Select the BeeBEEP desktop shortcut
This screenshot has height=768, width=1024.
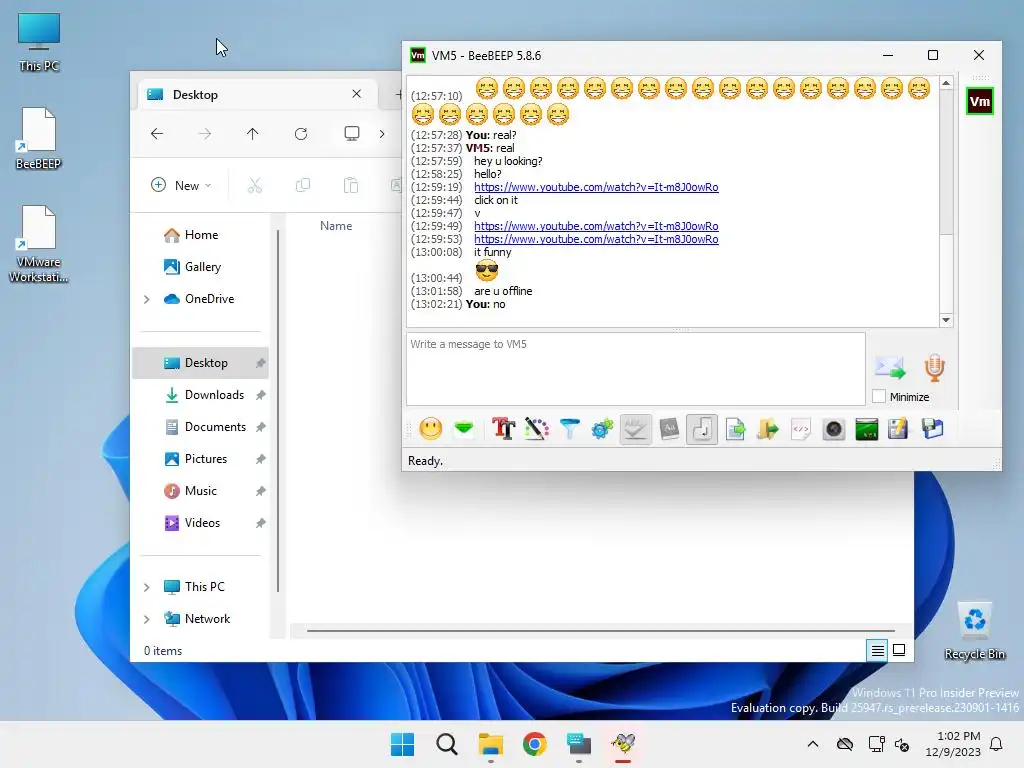(x=38, y=138)
